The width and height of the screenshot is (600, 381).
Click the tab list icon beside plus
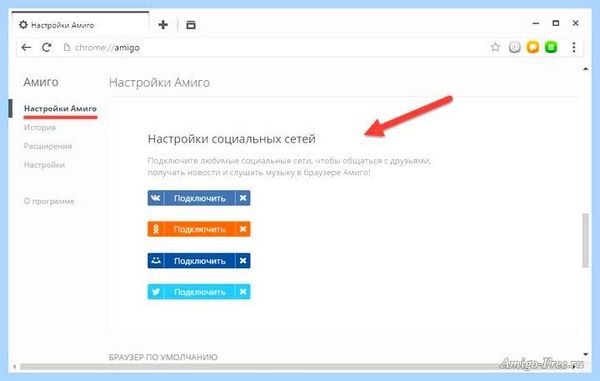point(191,25)
